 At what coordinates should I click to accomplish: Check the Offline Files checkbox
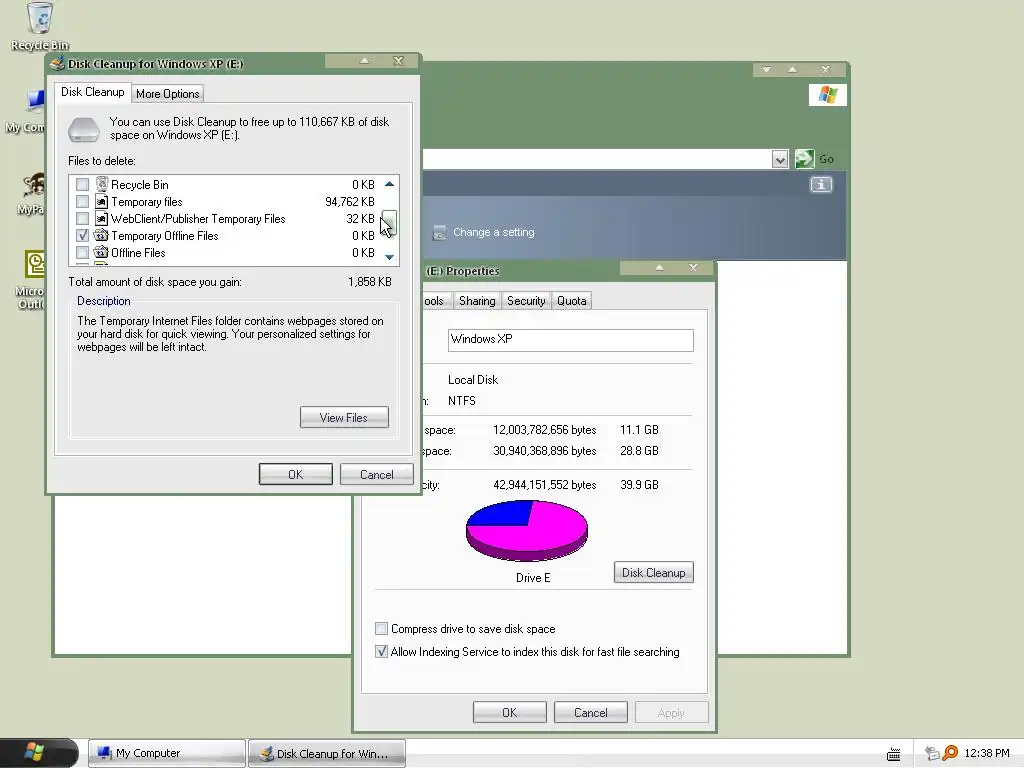click(82, 253)
